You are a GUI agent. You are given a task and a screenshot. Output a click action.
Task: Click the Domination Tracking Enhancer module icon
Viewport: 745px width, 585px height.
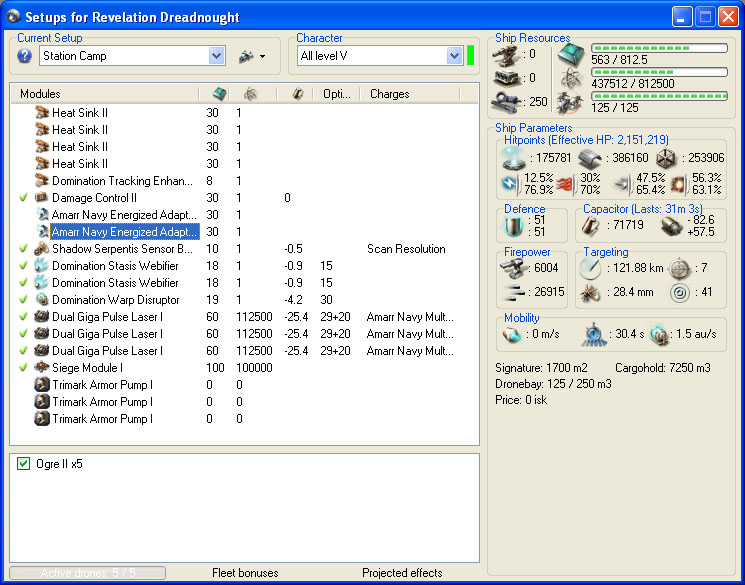click(x=42, y=181)
